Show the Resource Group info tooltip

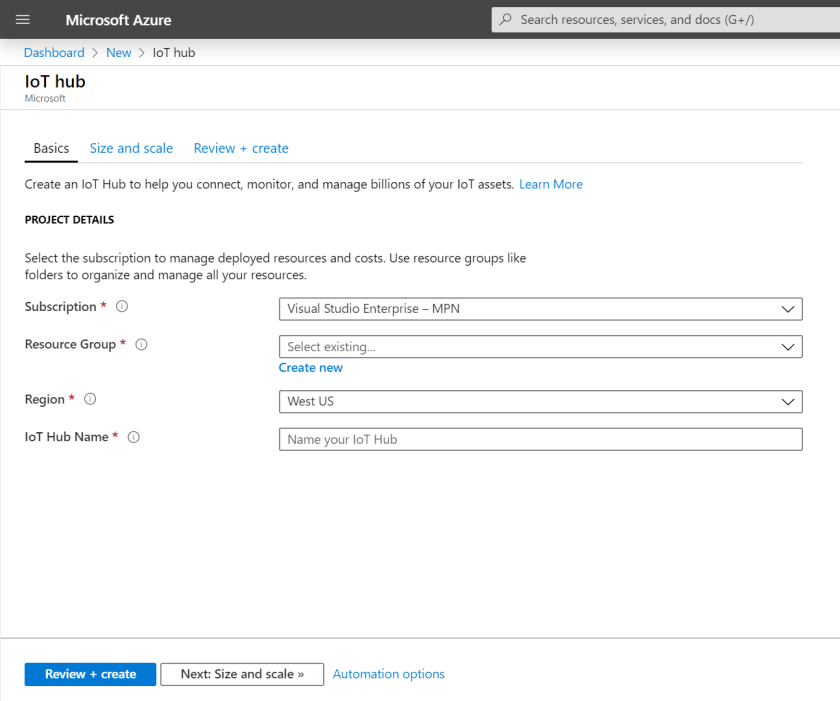[141, 343]
